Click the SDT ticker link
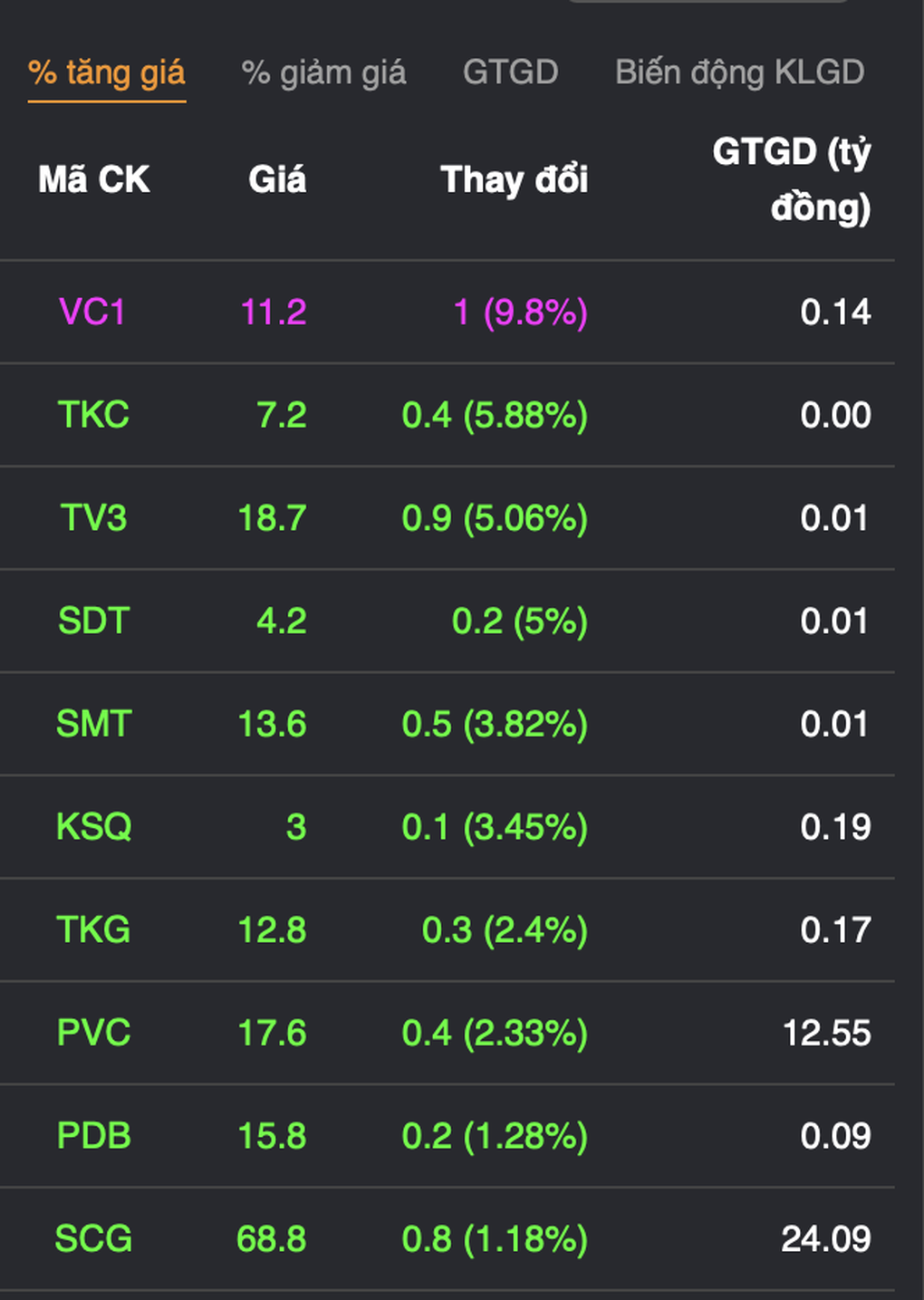This screenshot has width=924, height=1300. 93,621
